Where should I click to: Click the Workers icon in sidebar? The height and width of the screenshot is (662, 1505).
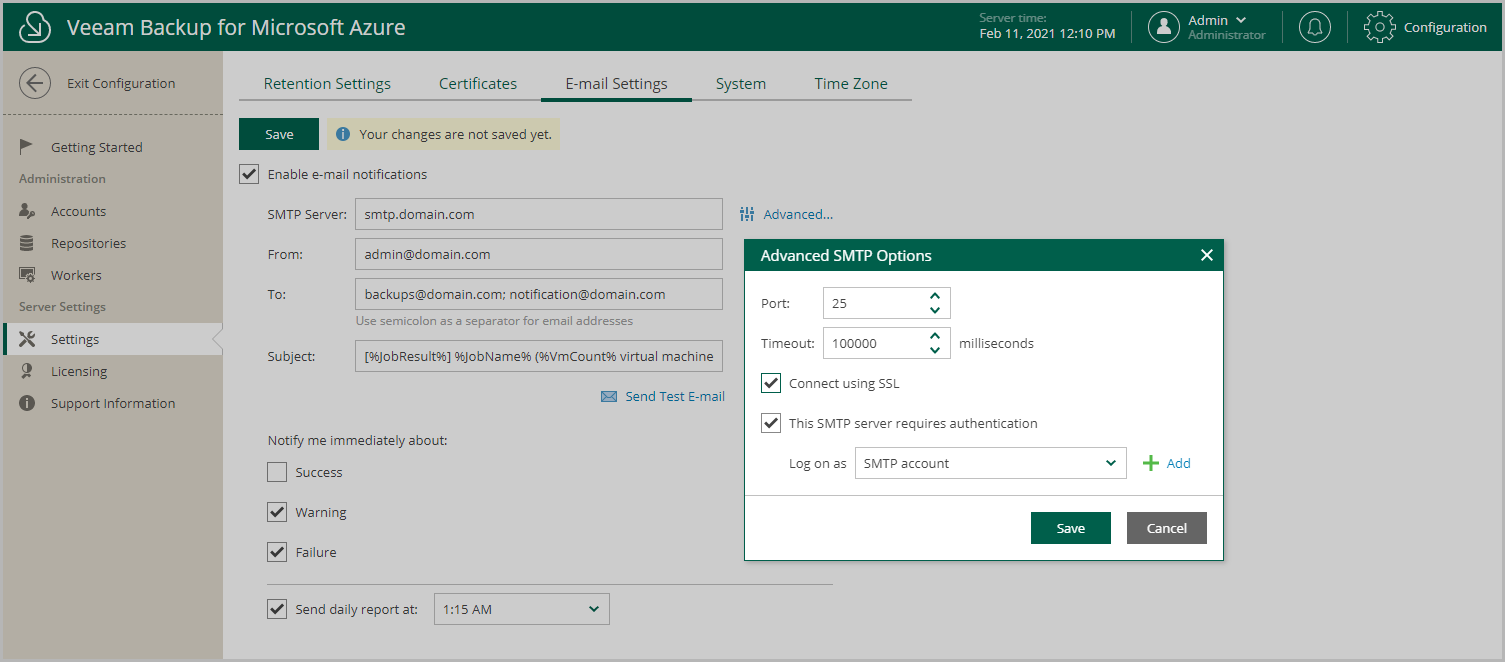point(28,275)
